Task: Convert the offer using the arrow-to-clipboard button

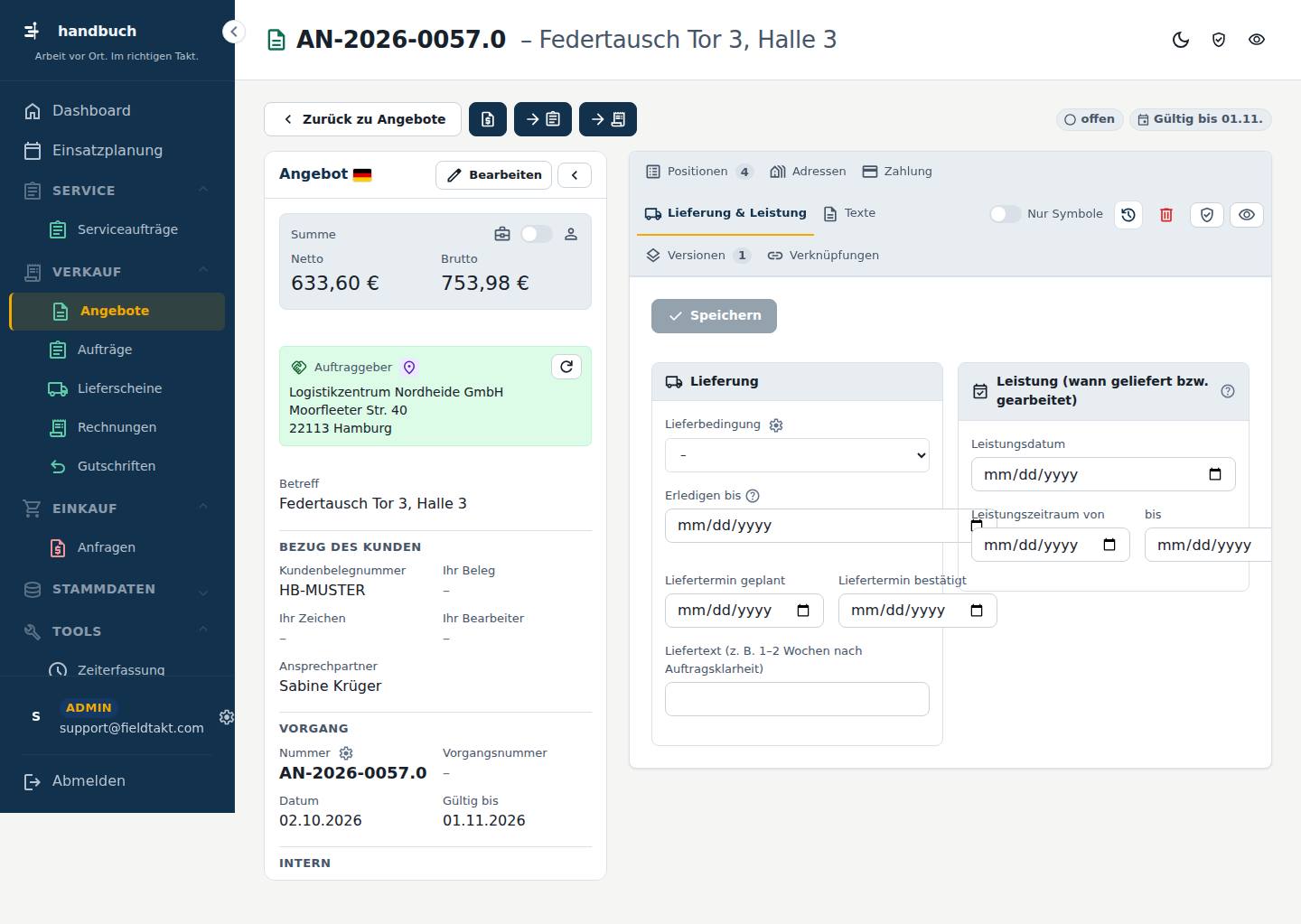Action: point(543,119)
